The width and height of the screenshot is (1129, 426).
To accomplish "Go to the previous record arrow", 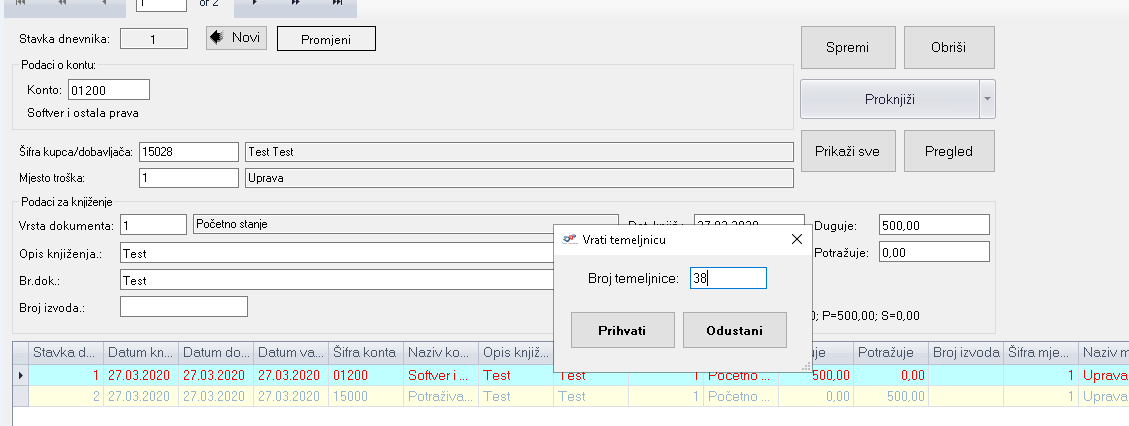I will (103, 3).
